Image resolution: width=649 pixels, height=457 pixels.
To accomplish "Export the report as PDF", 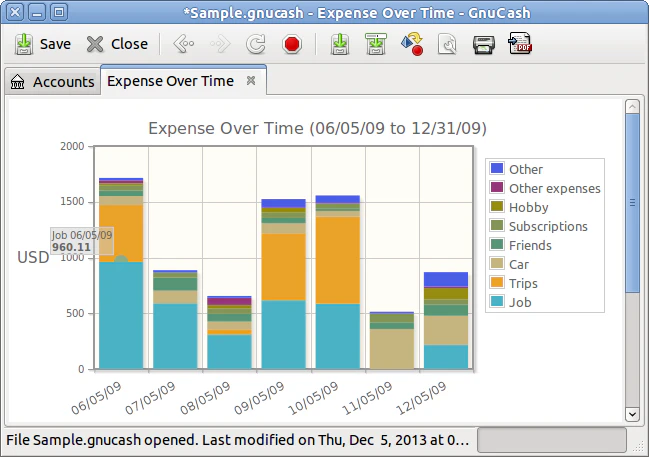I will [520, 43].
